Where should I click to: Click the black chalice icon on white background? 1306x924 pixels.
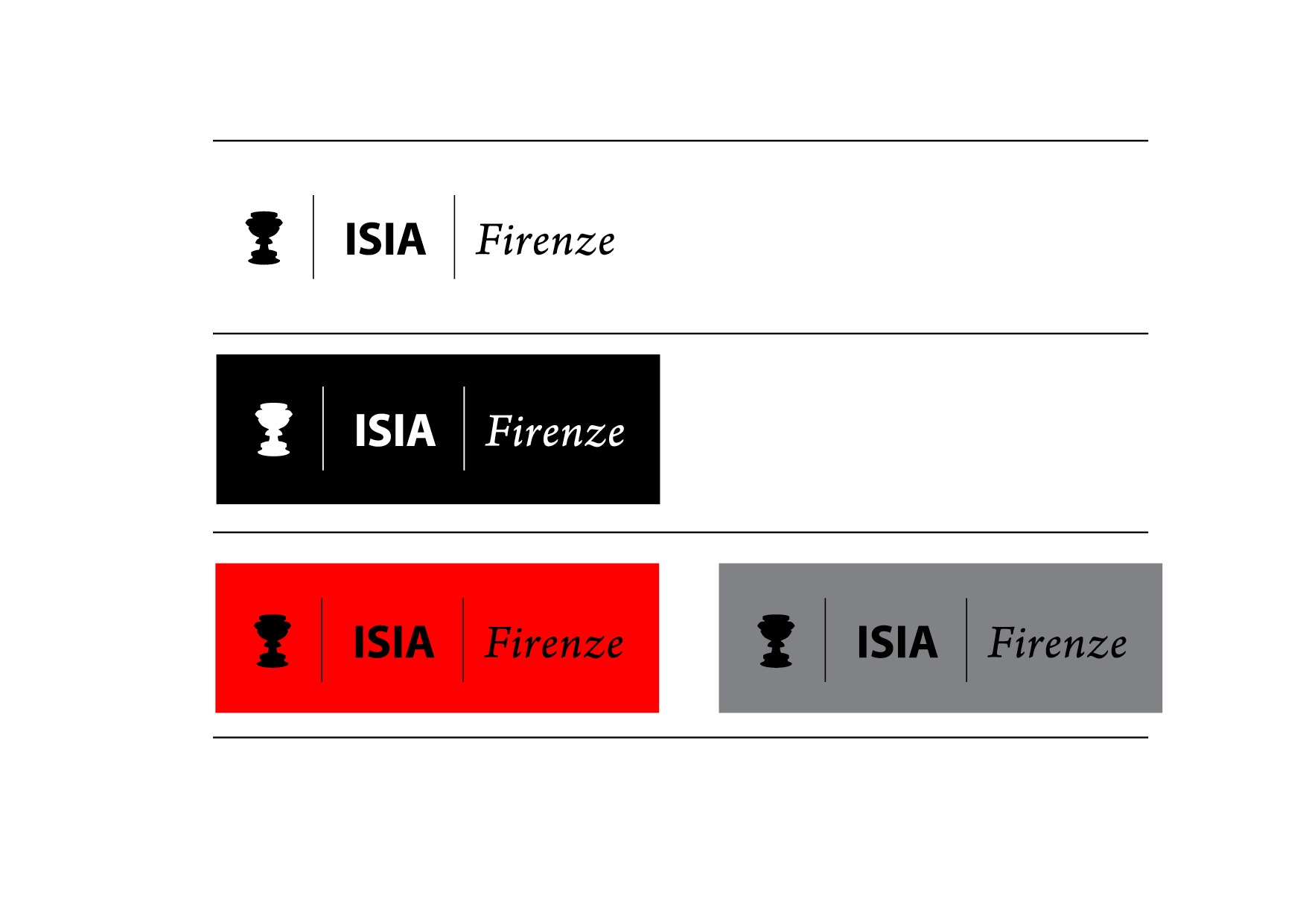tap(264, 238)
